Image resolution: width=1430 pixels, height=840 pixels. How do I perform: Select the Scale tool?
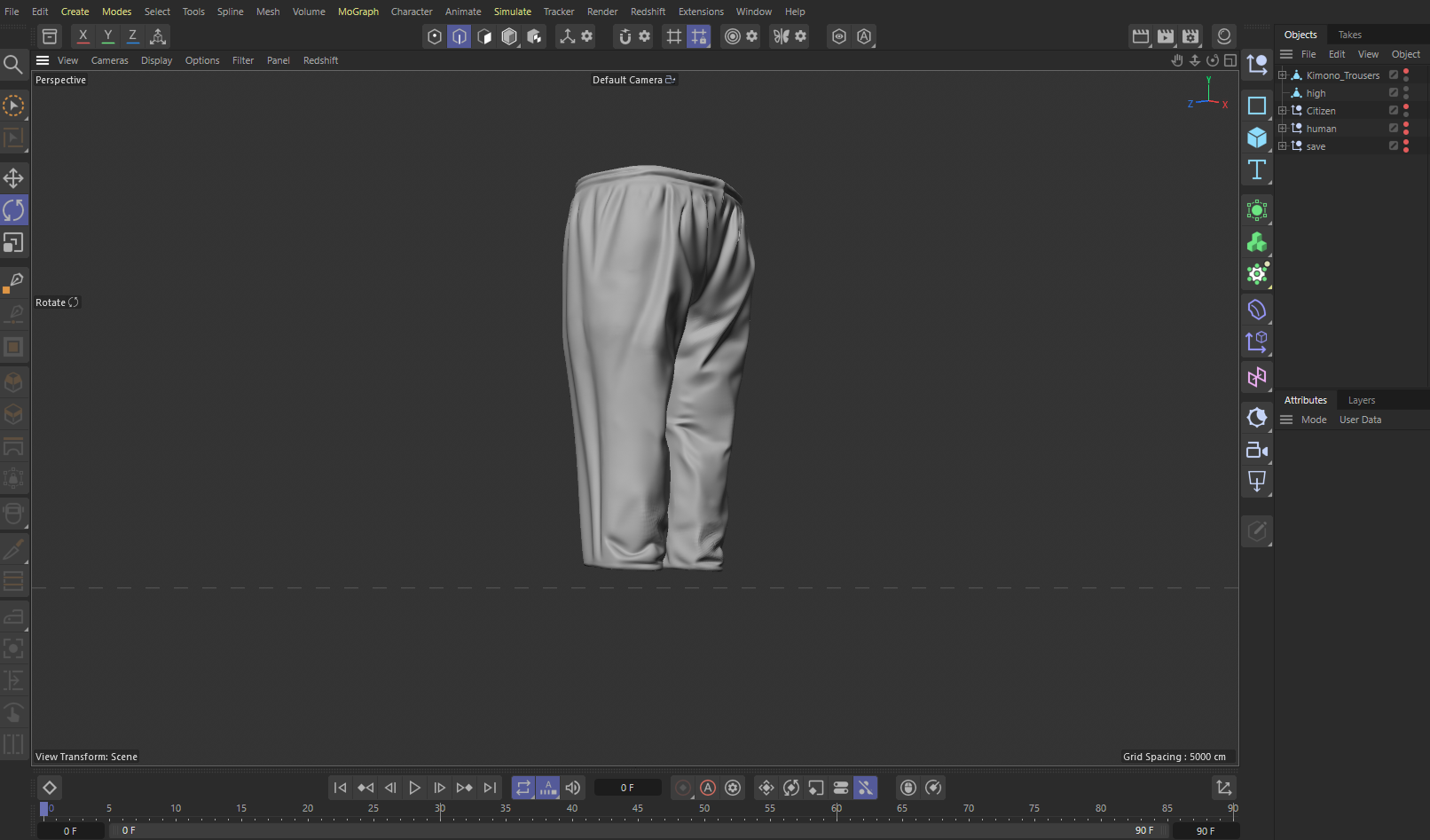coord(13,242)
